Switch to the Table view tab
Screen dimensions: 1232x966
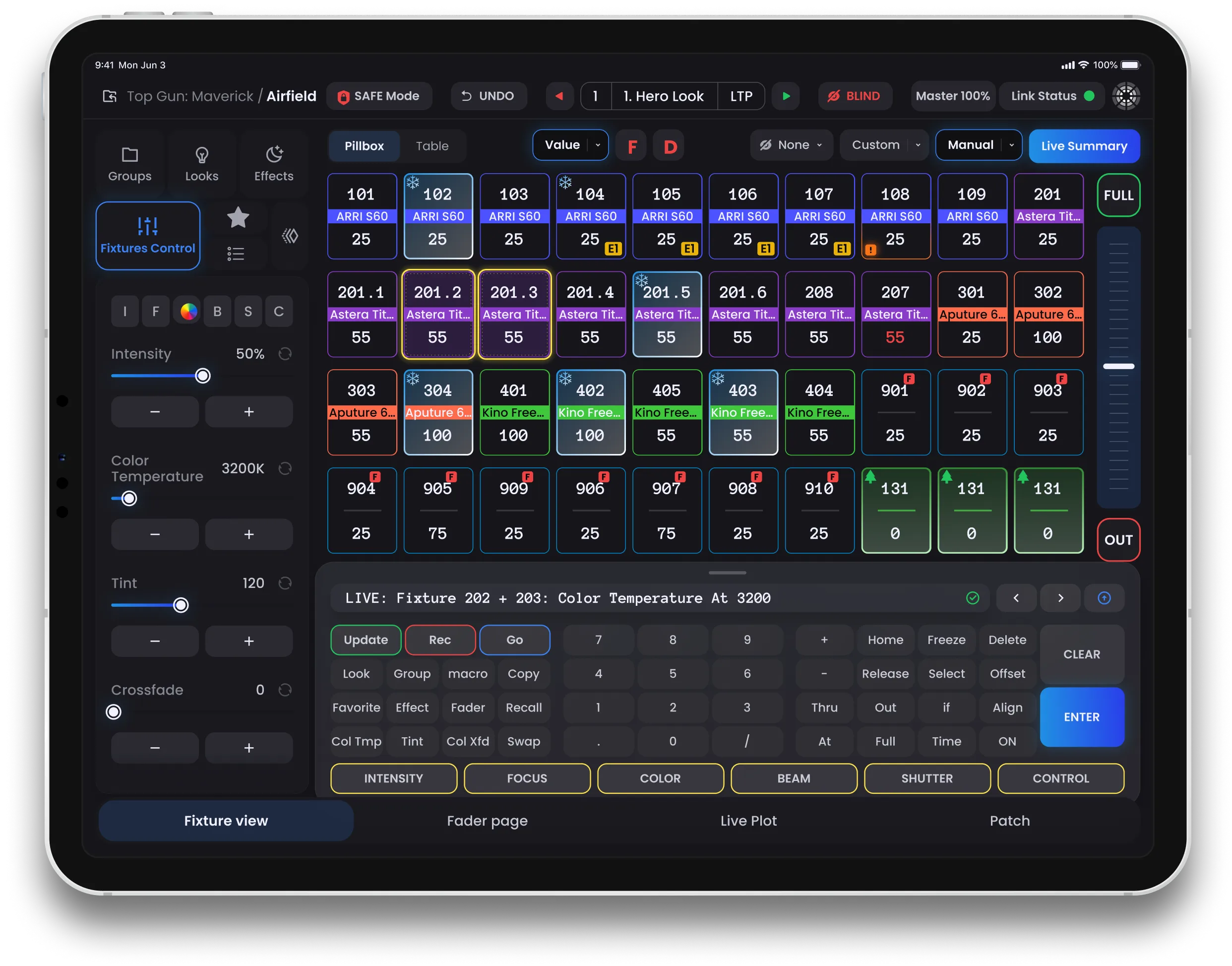pos(432,146)
